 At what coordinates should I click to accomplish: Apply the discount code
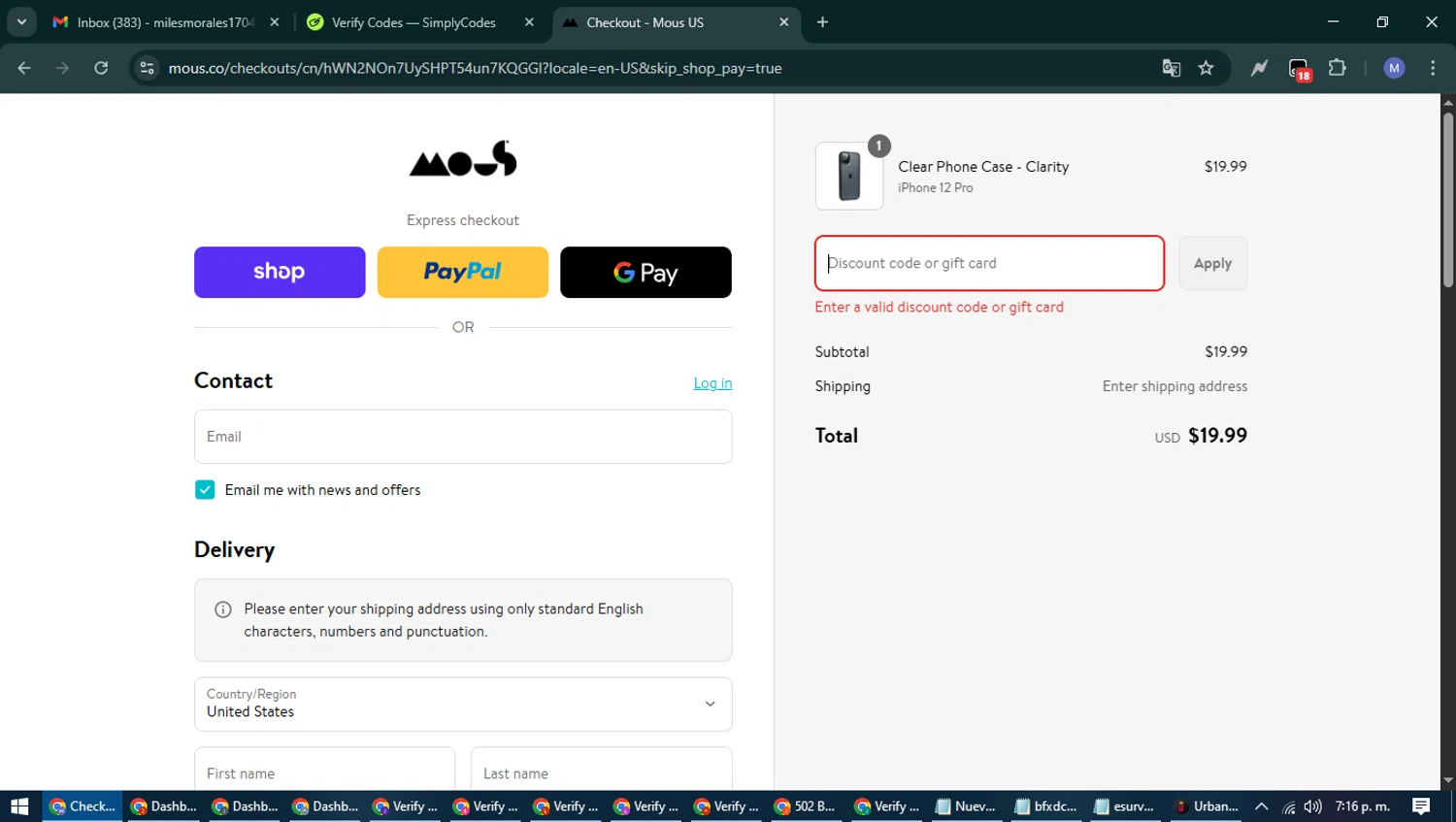[1212, 263]
